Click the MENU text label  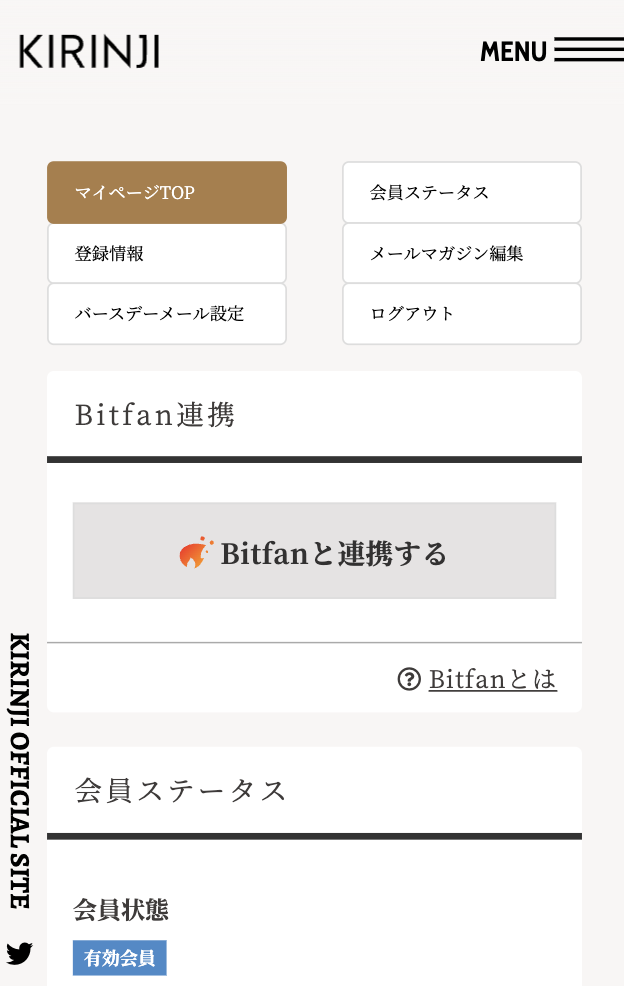click(513, 52)
